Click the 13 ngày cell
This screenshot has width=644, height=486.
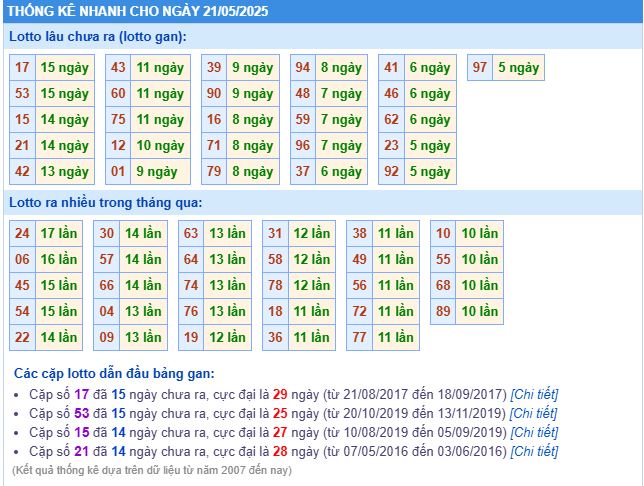[x=65, y=171]
